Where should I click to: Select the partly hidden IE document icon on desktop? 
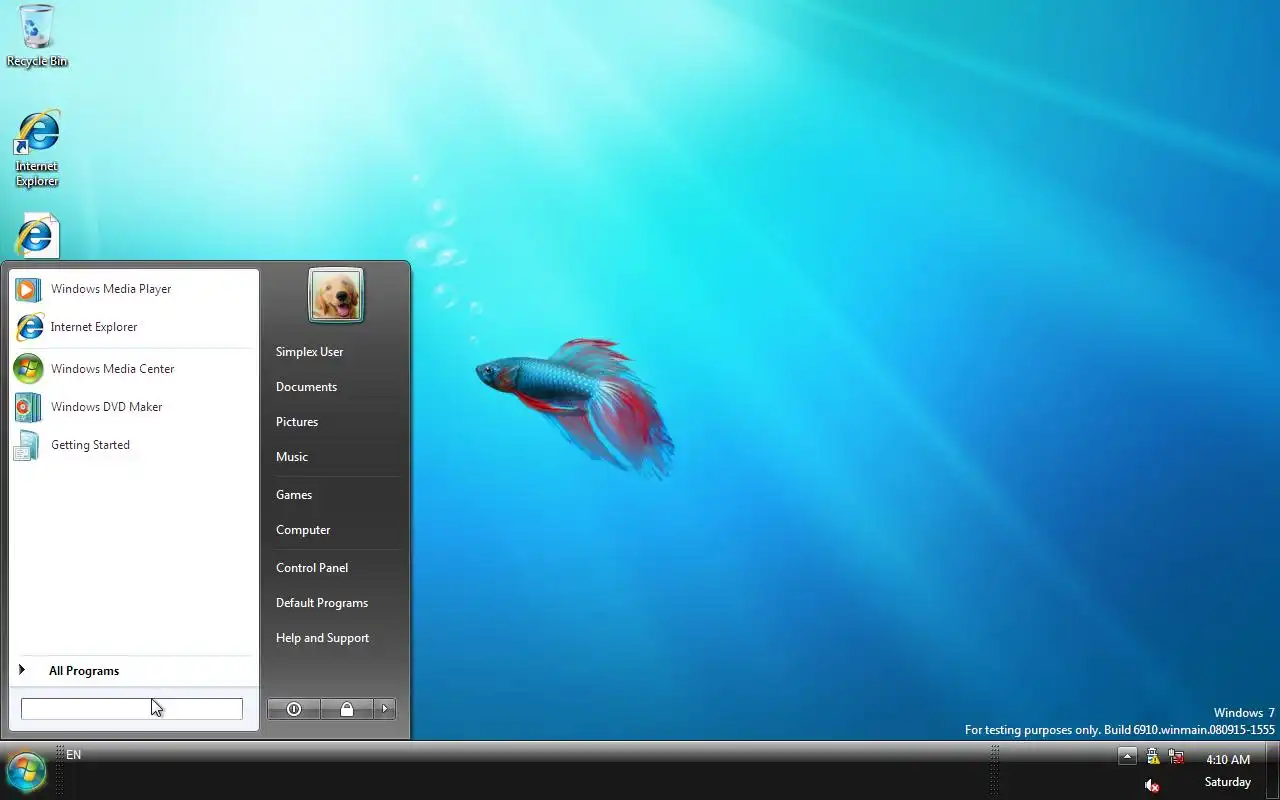tap(37, 236)
